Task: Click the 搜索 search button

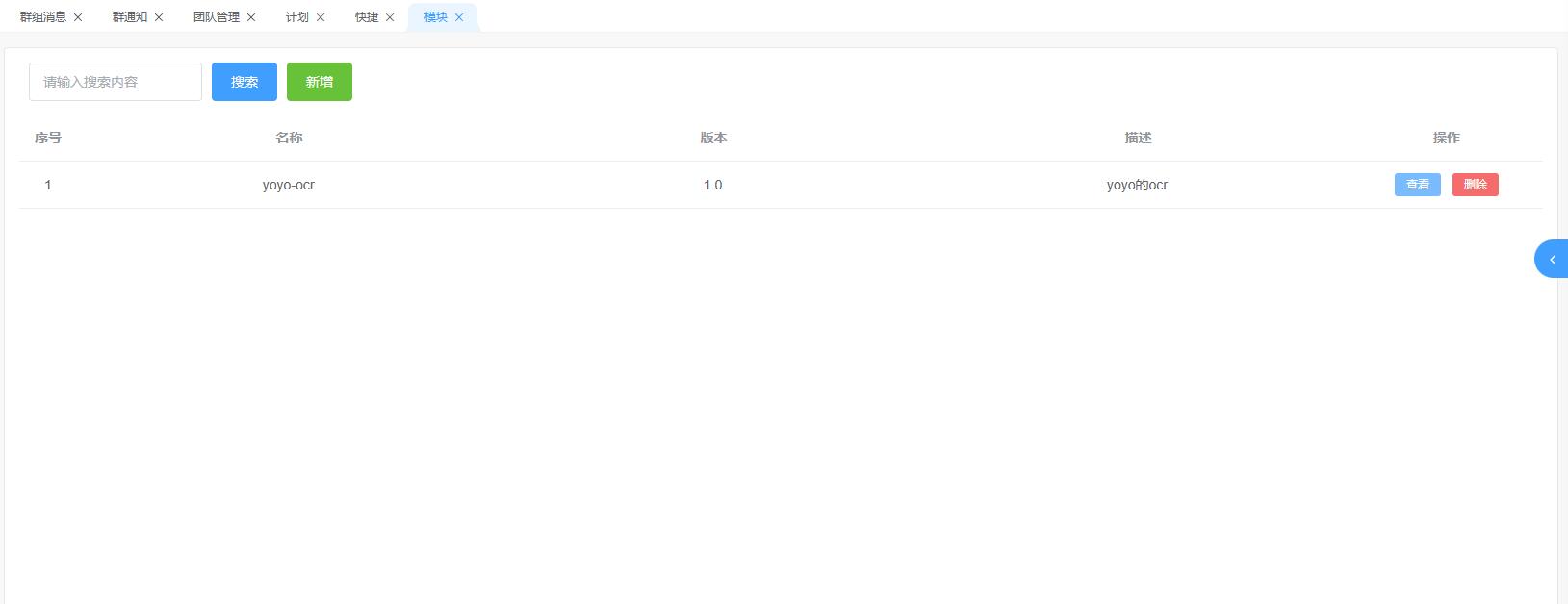Action: tap(244, 82)
